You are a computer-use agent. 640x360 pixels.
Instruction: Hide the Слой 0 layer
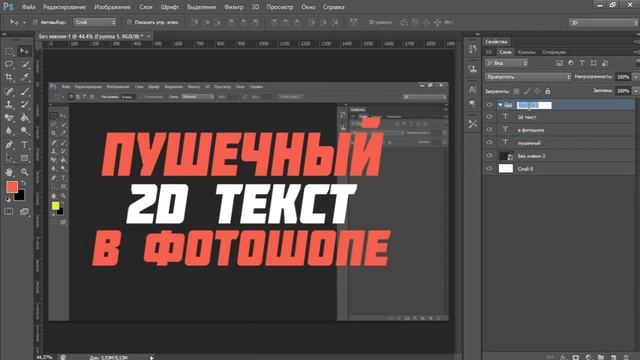(489, 168)
